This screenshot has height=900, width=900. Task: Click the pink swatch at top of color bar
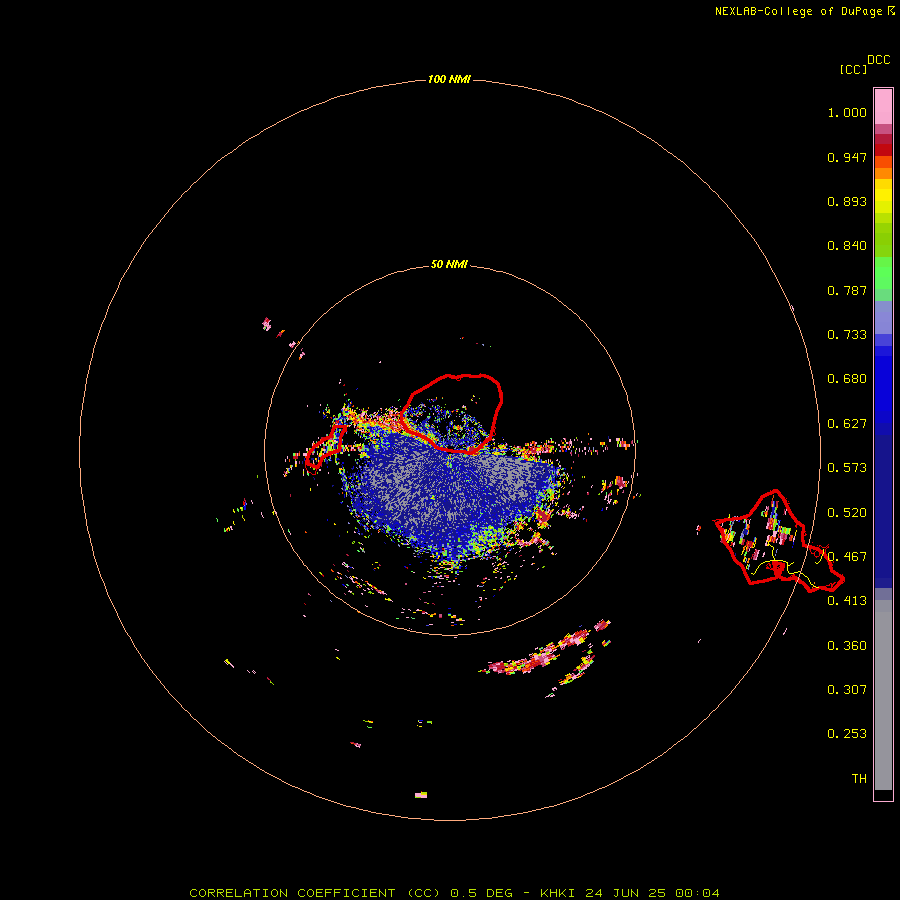point(883,106)
